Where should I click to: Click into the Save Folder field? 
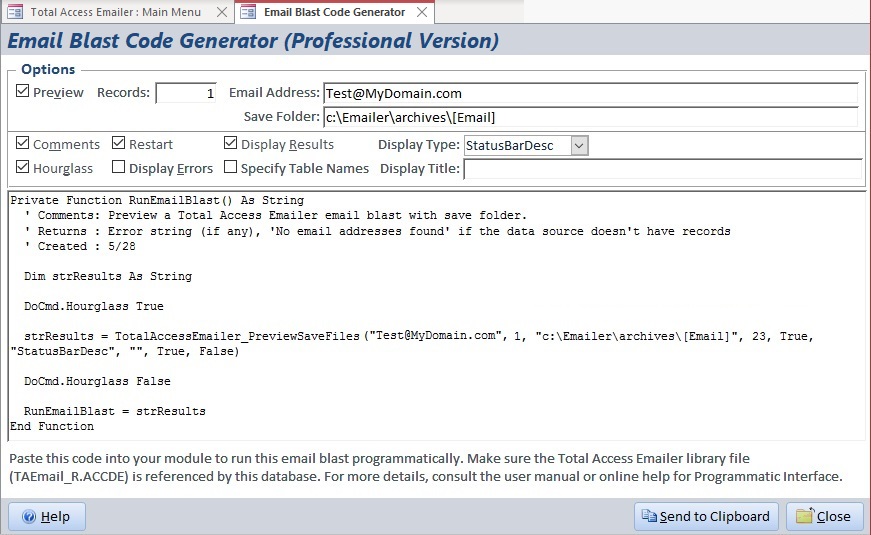pyautogui.click(x=590, y=117)
